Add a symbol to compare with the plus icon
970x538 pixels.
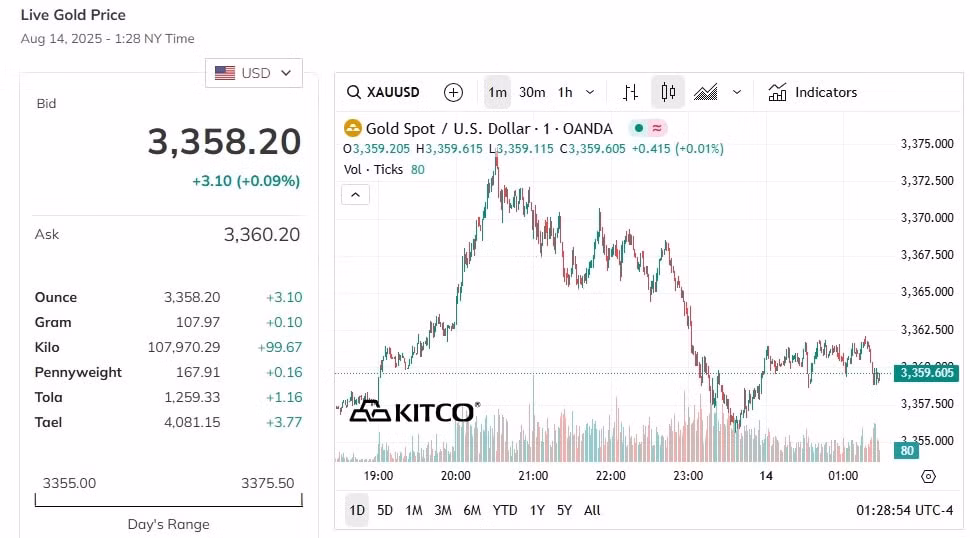click(453, 92)
